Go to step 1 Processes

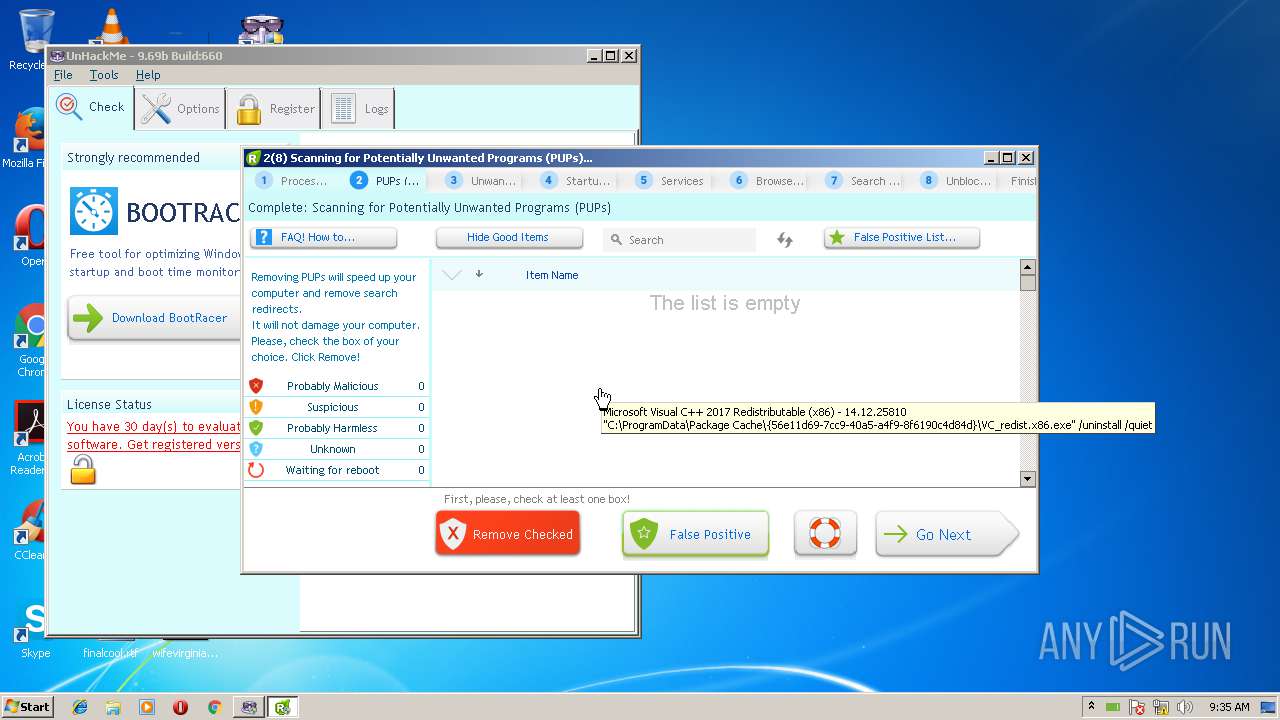[x=291, y=181]
